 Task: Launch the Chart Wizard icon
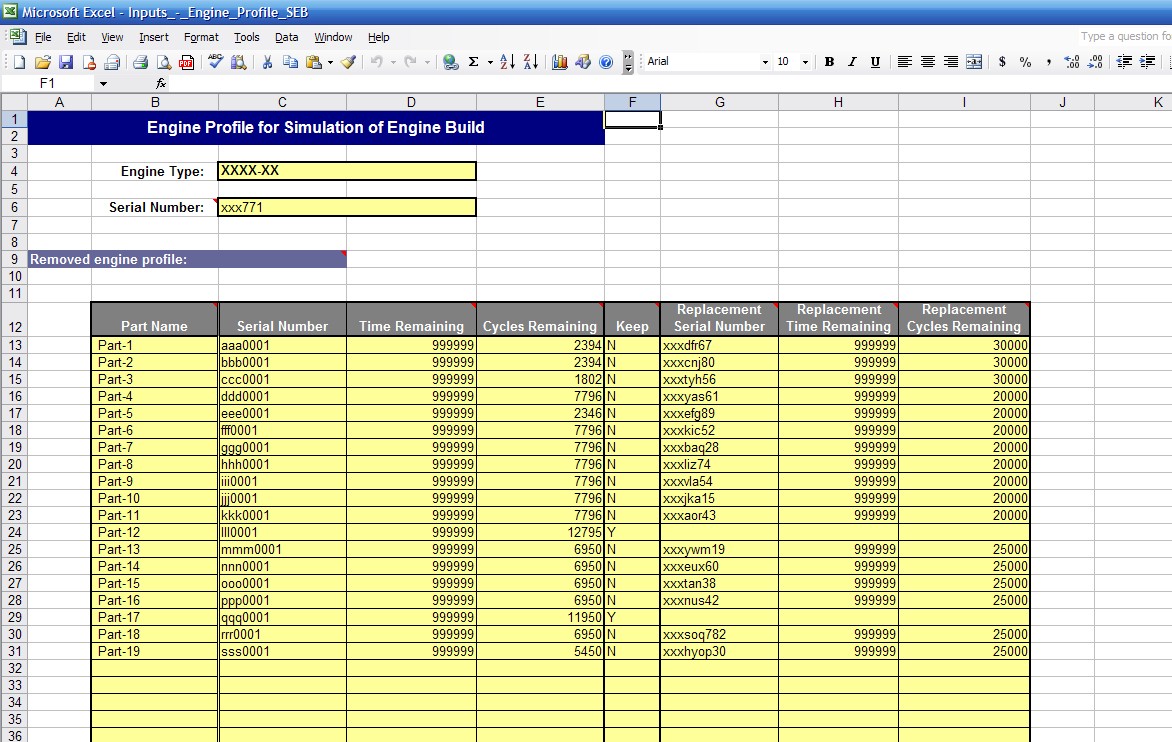559,62
